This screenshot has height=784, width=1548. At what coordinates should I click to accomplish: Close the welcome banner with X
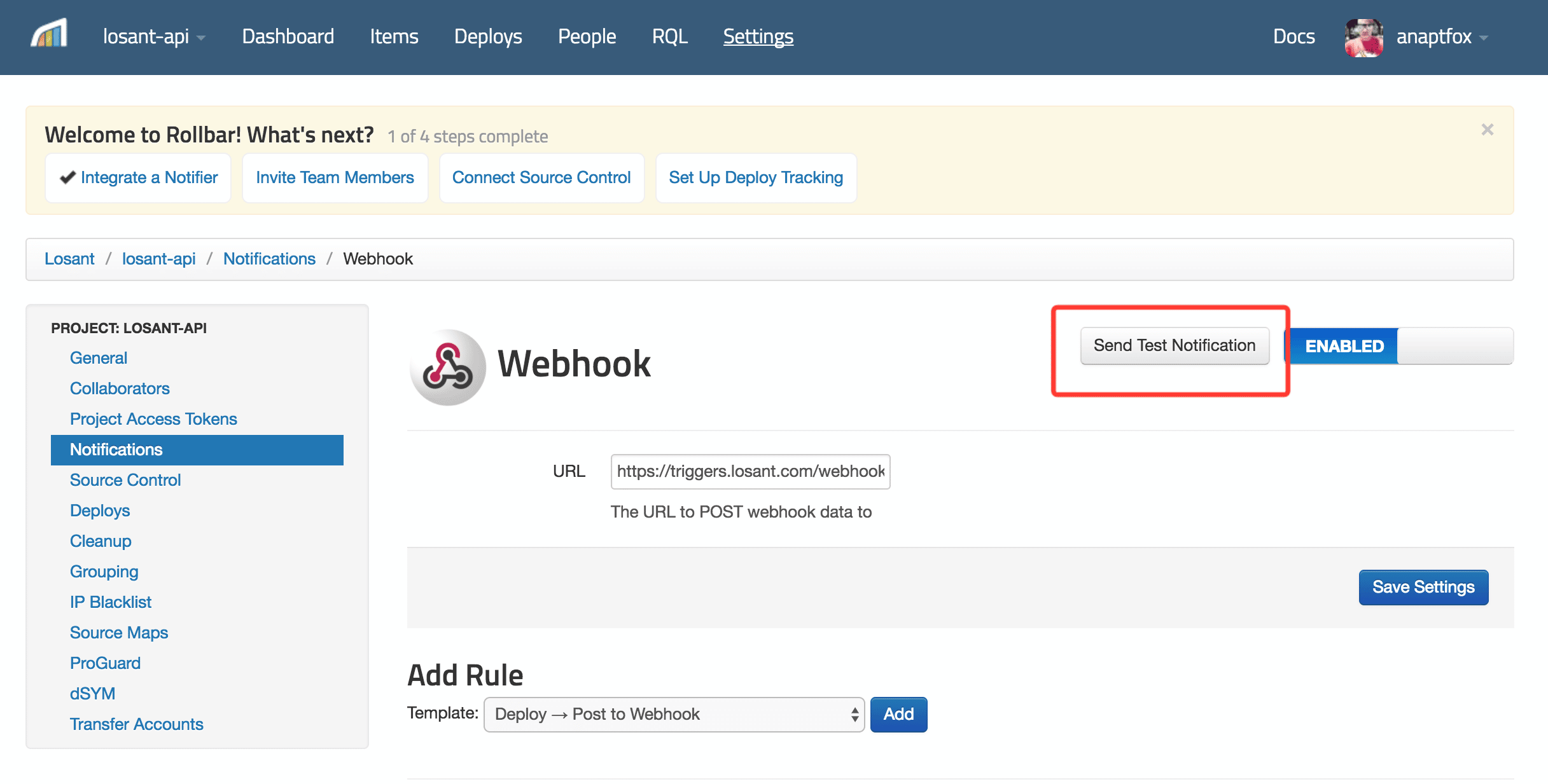[1487, 130]
